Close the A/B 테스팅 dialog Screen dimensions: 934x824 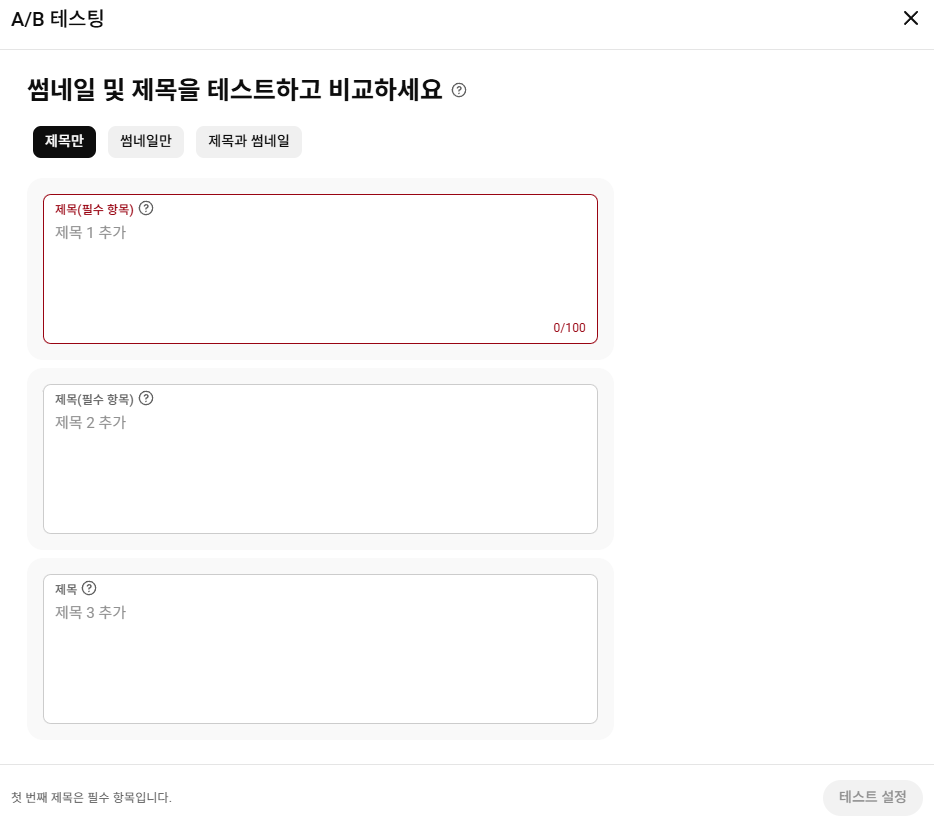tap(910, 18)
